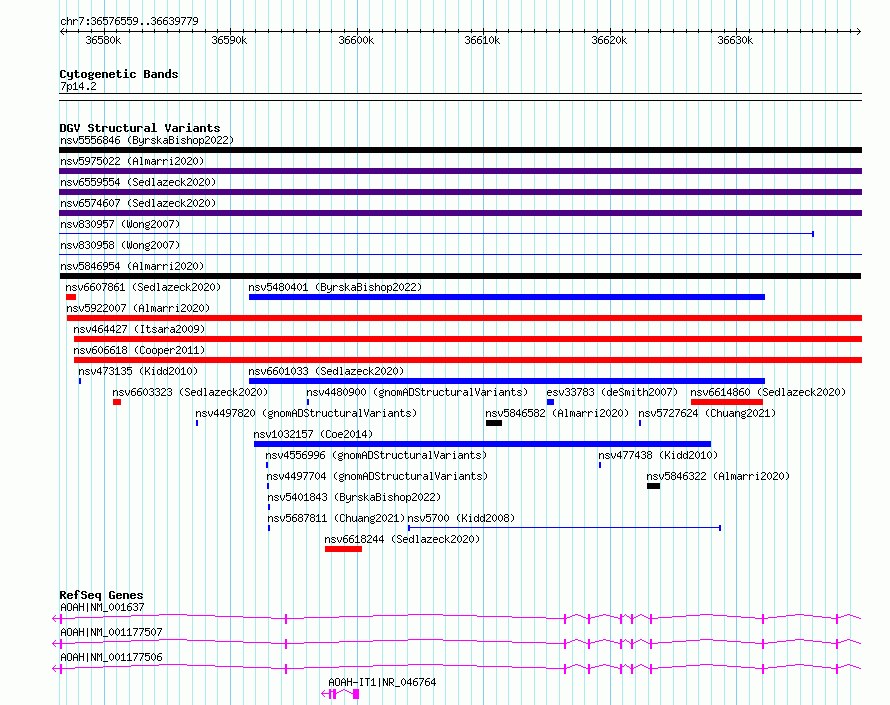The width and height of the screenshot is (890, 705).
Task: Click the nsv6559554 (Sedlazeck2020) variant label
Action: [138, 182]
